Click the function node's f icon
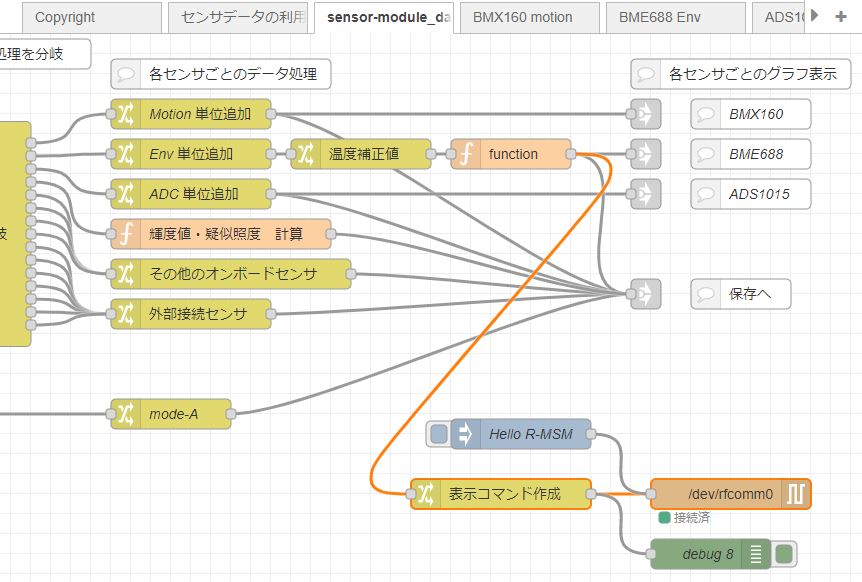Viewport: 862px width, 582px height. coord(465,154)
